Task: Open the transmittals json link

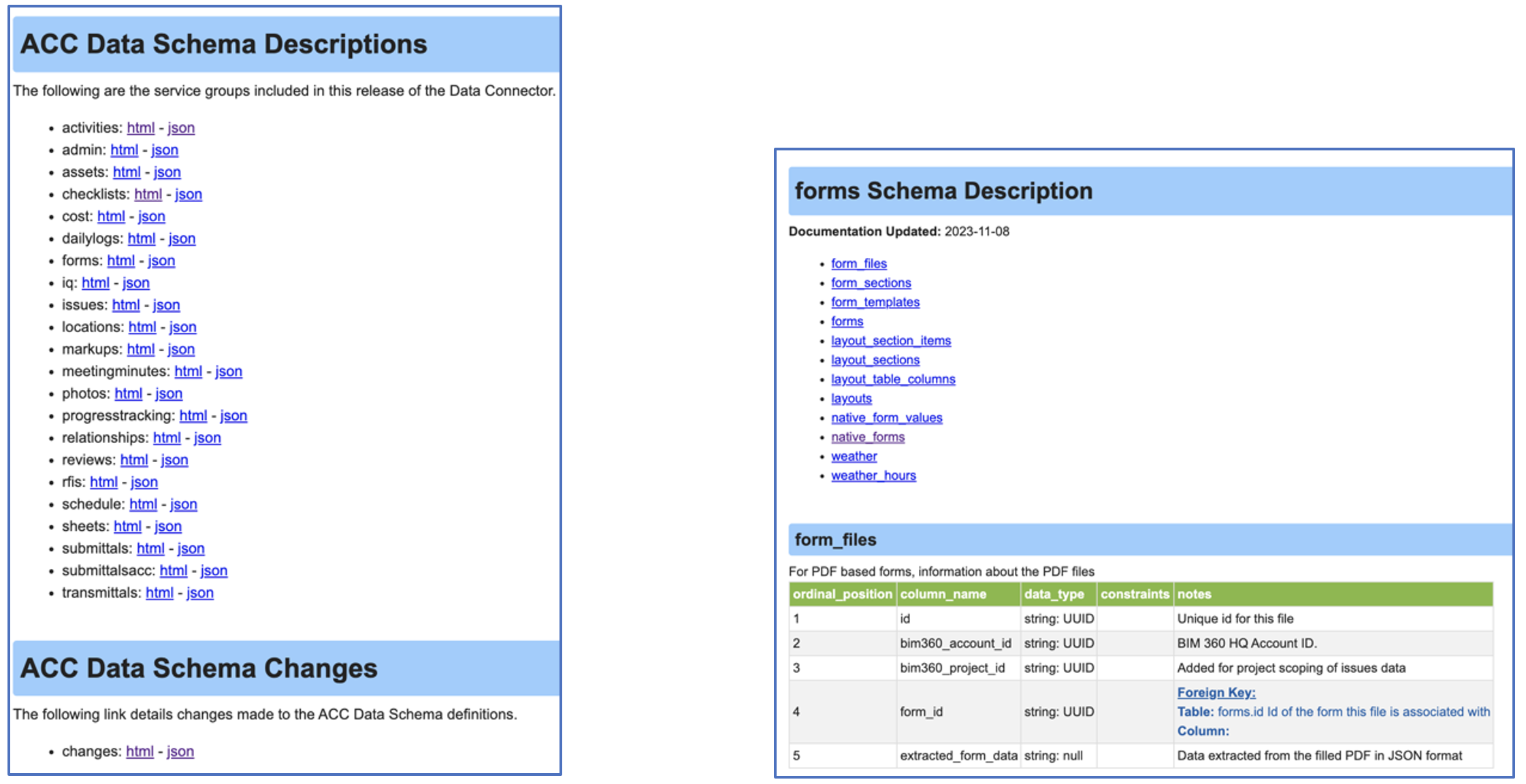Action: click(199, 592)
